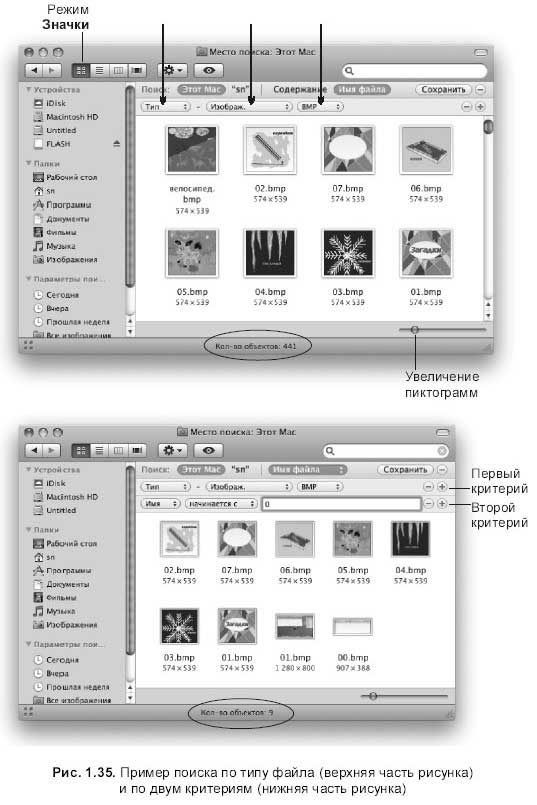Open the BMP format dropdown in top window
Screen dimensions: 537x805
[x=320, y=107]
